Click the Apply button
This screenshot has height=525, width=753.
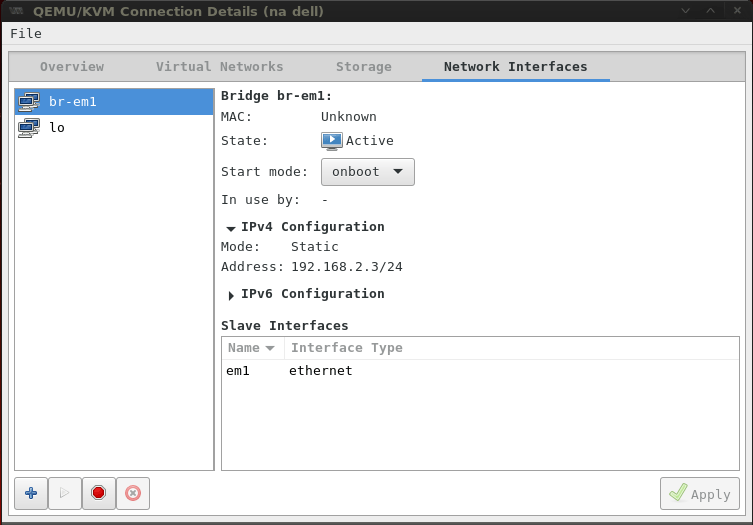click(x=700, y=493)
